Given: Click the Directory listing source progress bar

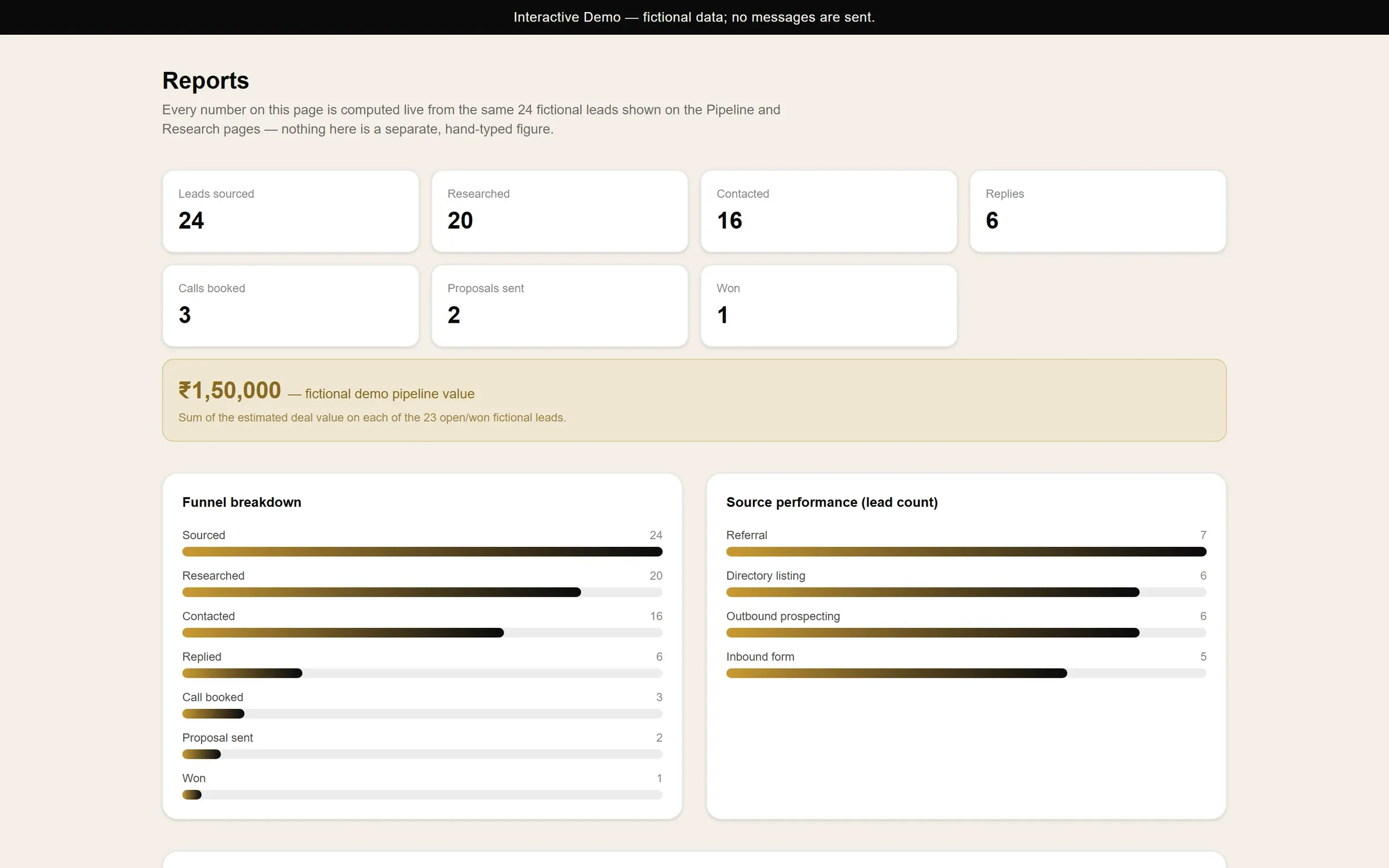Looking at the screenshot, I should (967, 593).
